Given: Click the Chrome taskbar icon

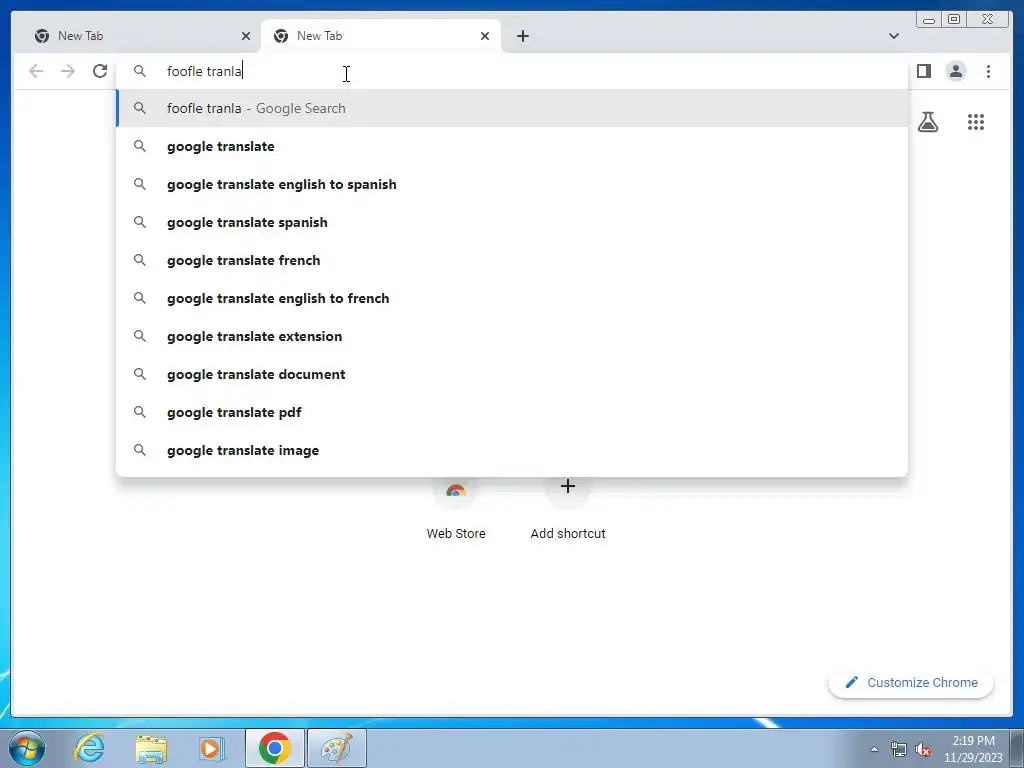Looking at the screenshot, I should [275, 748].
